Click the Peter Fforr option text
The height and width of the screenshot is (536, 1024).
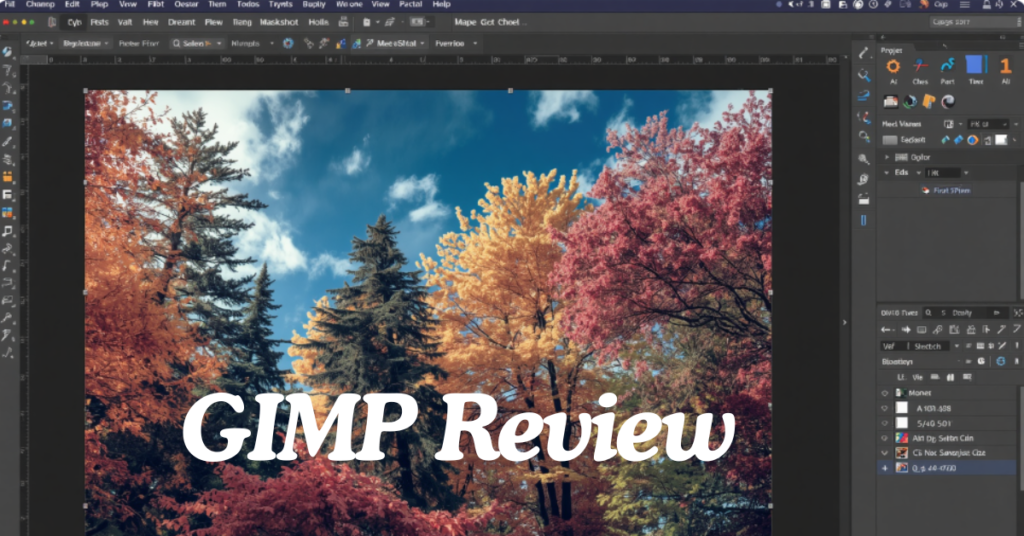[138, 44]
